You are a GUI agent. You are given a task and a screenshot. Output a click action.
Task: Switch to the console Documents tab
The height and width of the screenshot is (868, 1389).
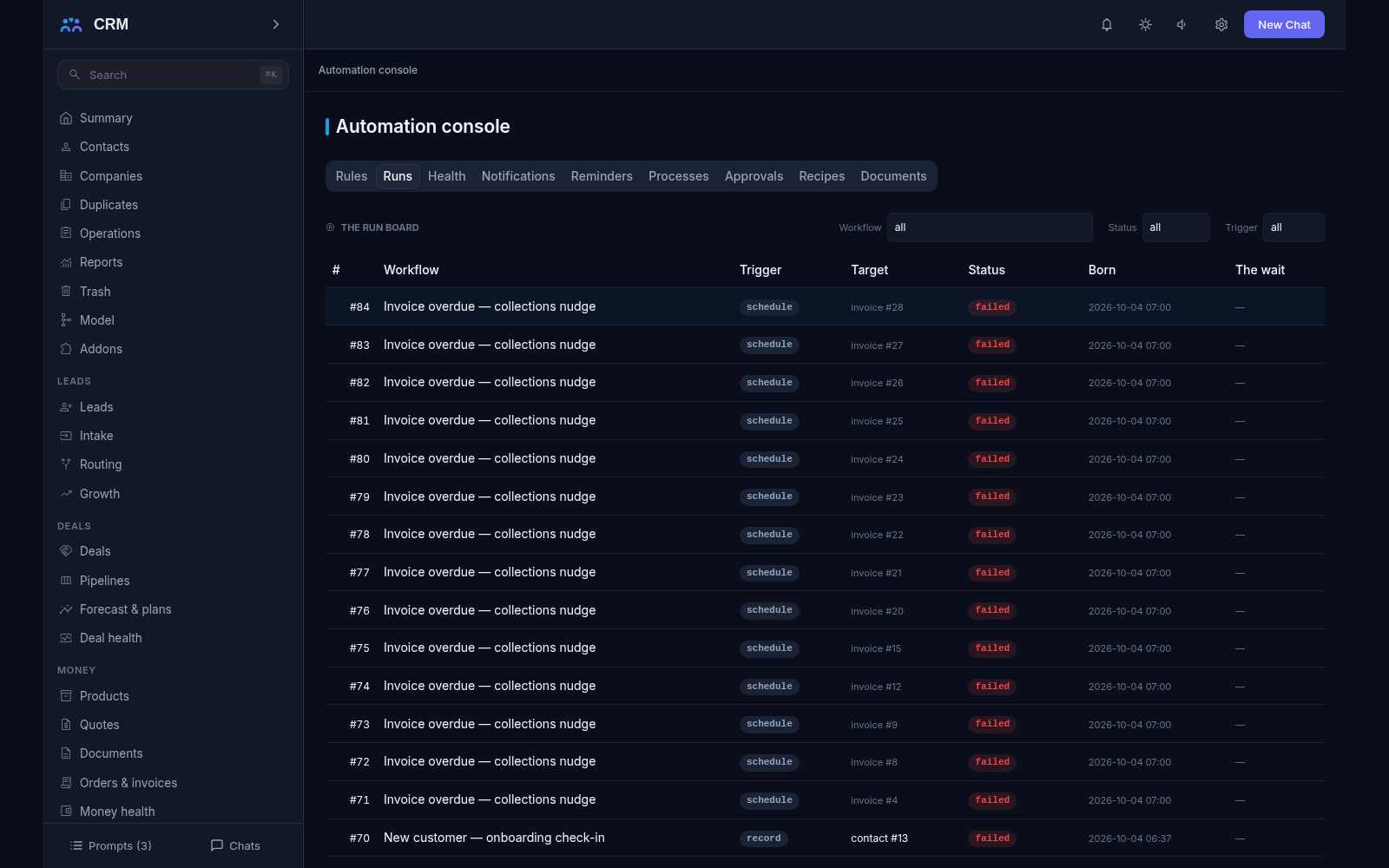tap(893, 176)
